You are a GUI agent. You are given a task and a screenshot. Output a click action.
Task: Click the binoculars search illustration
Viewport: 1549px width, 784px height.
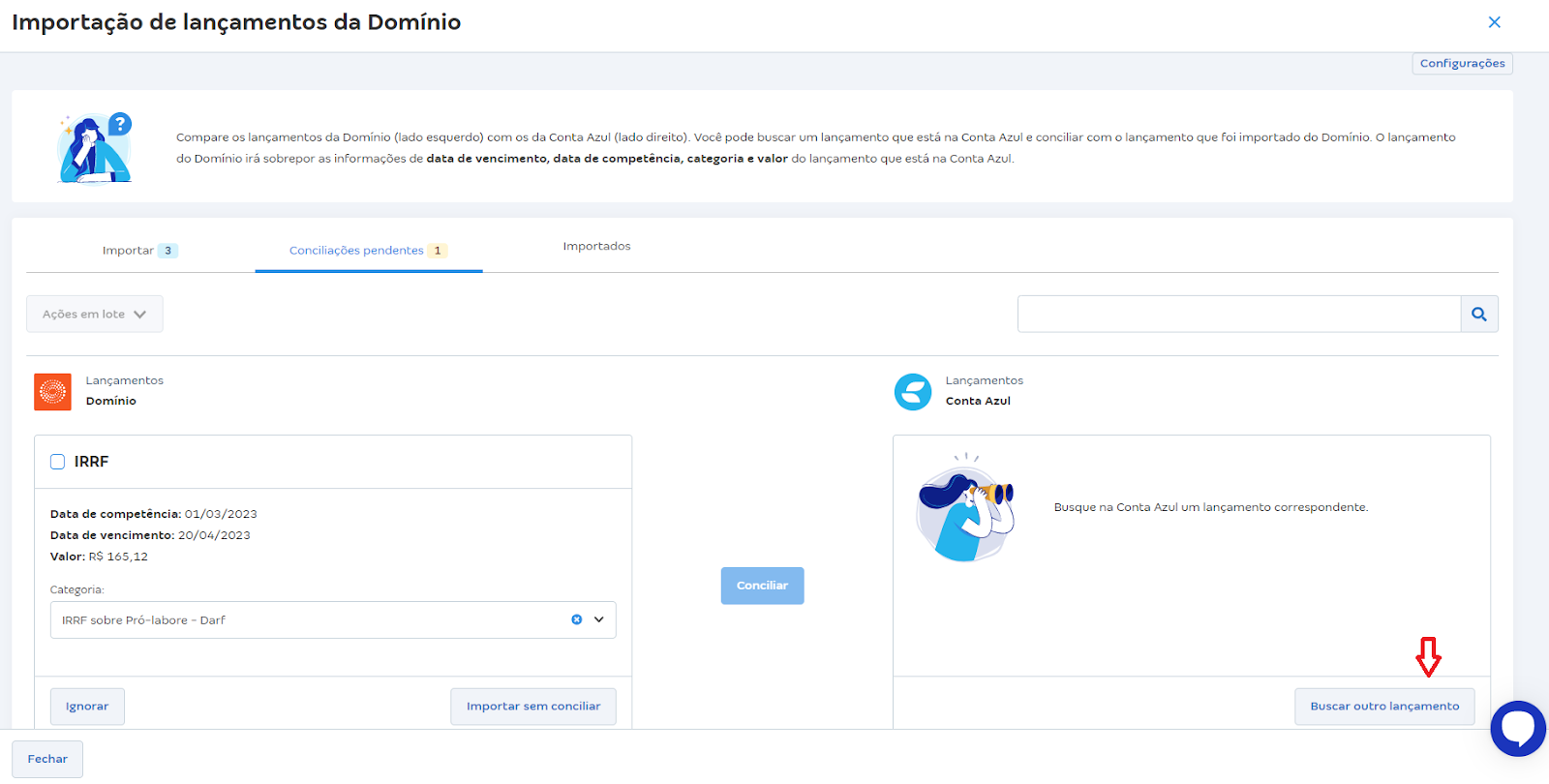point(965,507)
